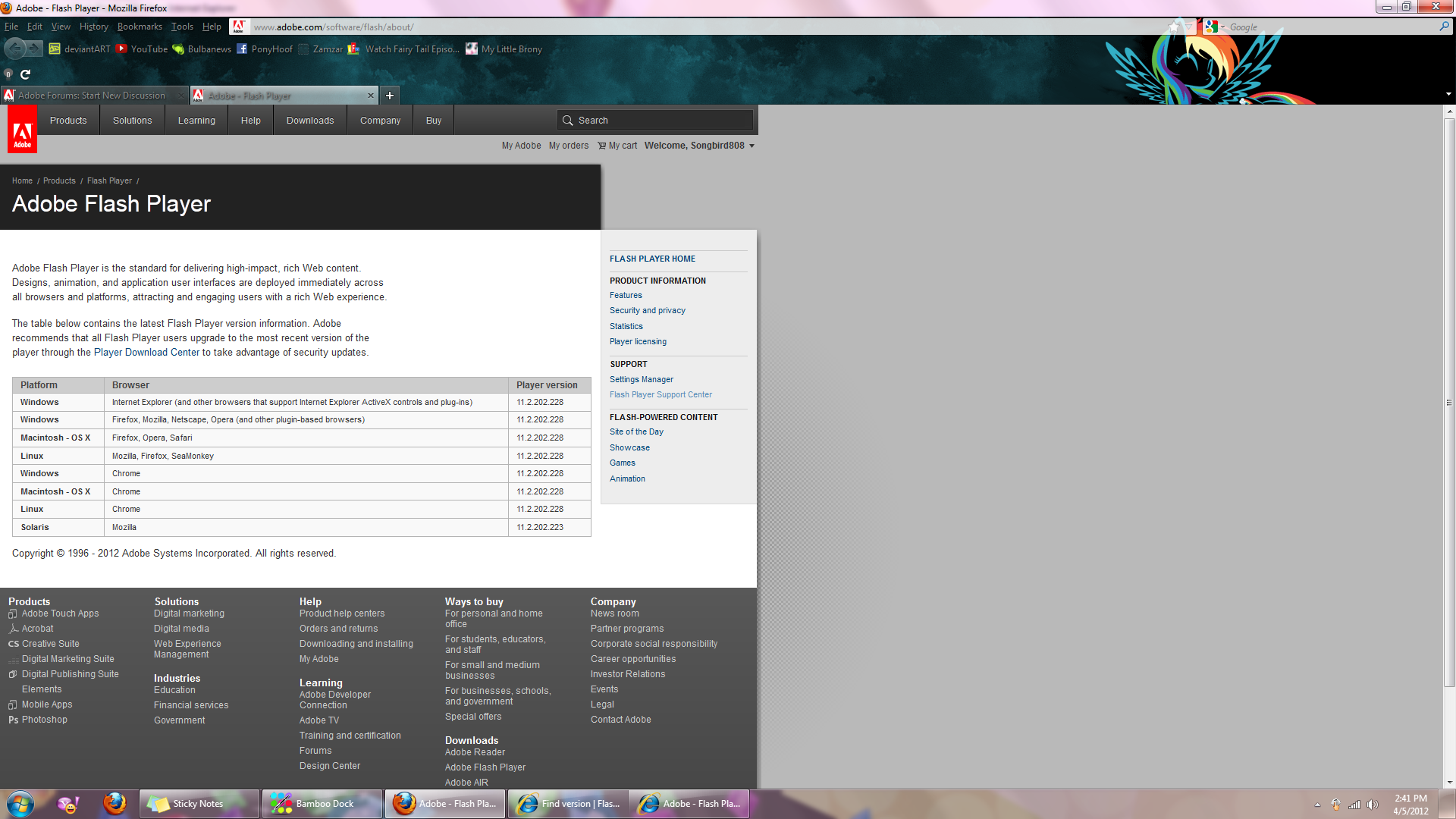The image size is (1456, 819).
Task: Open the Security and privacy sidebar link
Action: [x=647, y=311]
